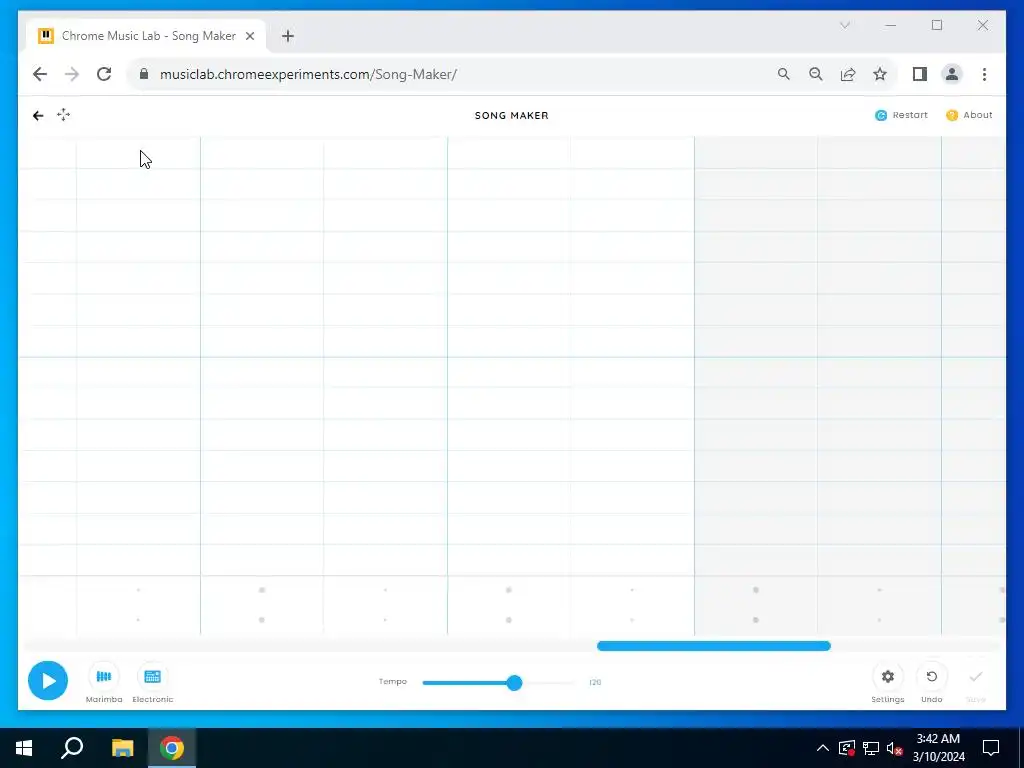Select the Chrome Music Lab - Song Maker tab

coord(146,36)
